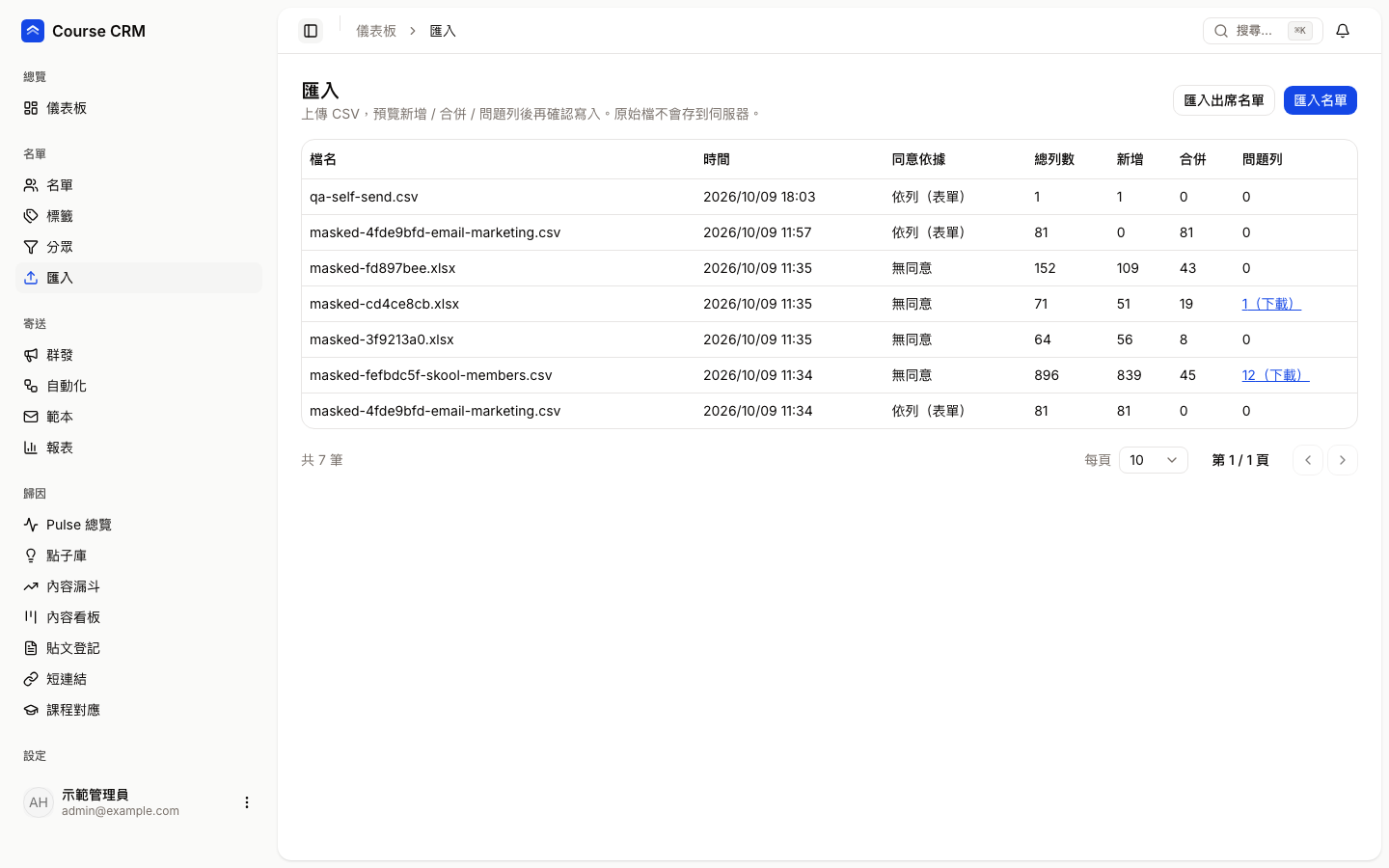Select 匯入 in the sidebar
The image size is (1389, 868).
point(139,278)
